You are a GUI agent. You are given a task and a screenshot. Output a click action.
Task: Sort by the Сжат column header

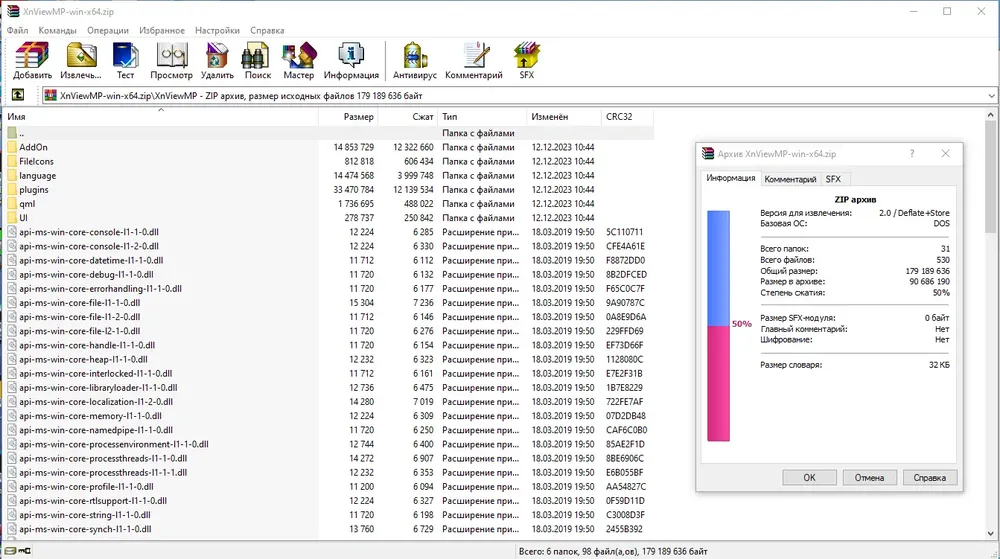(x=408, y=117)
